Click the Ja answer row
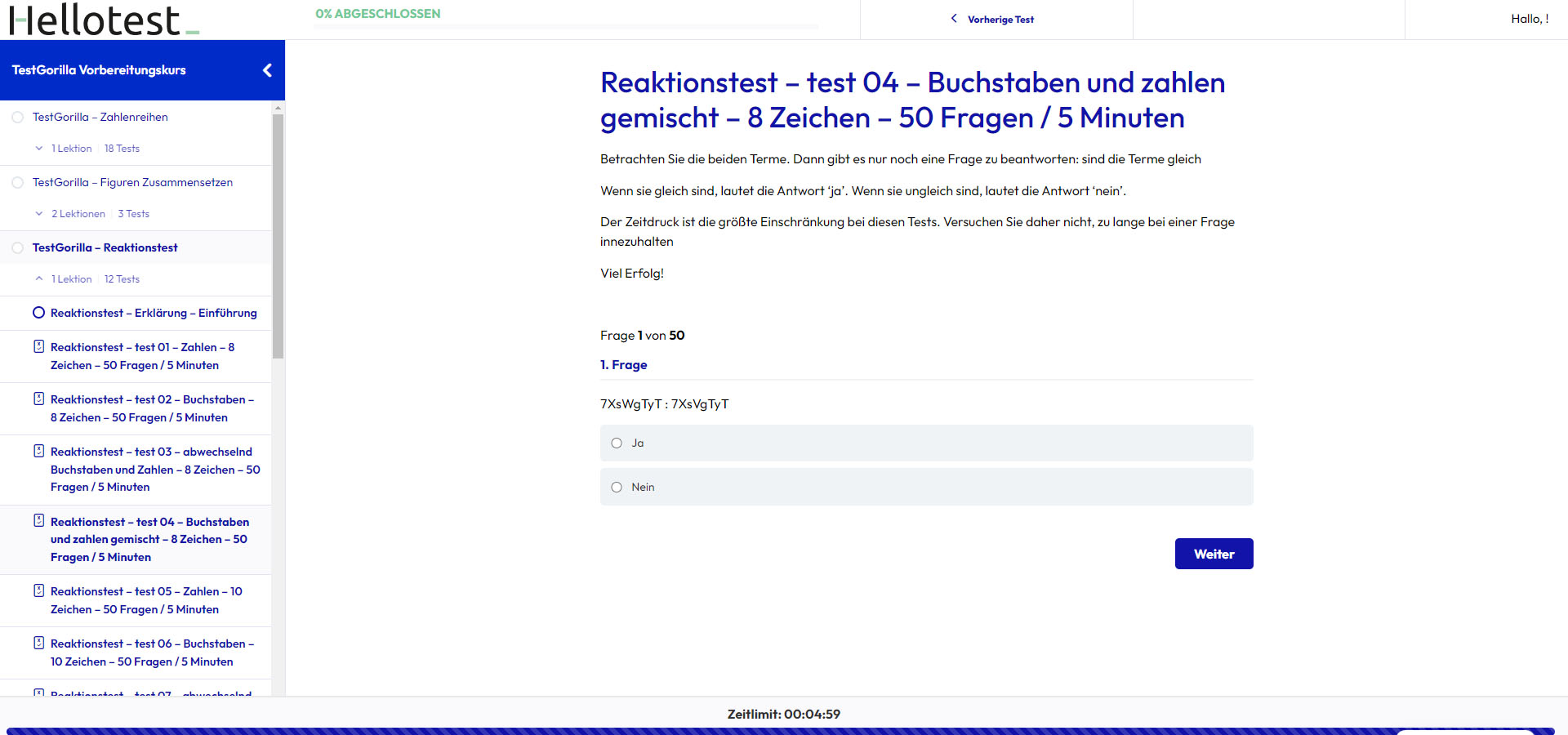The height and width of the screenshot is (735, 1568). tap(926, 443)
